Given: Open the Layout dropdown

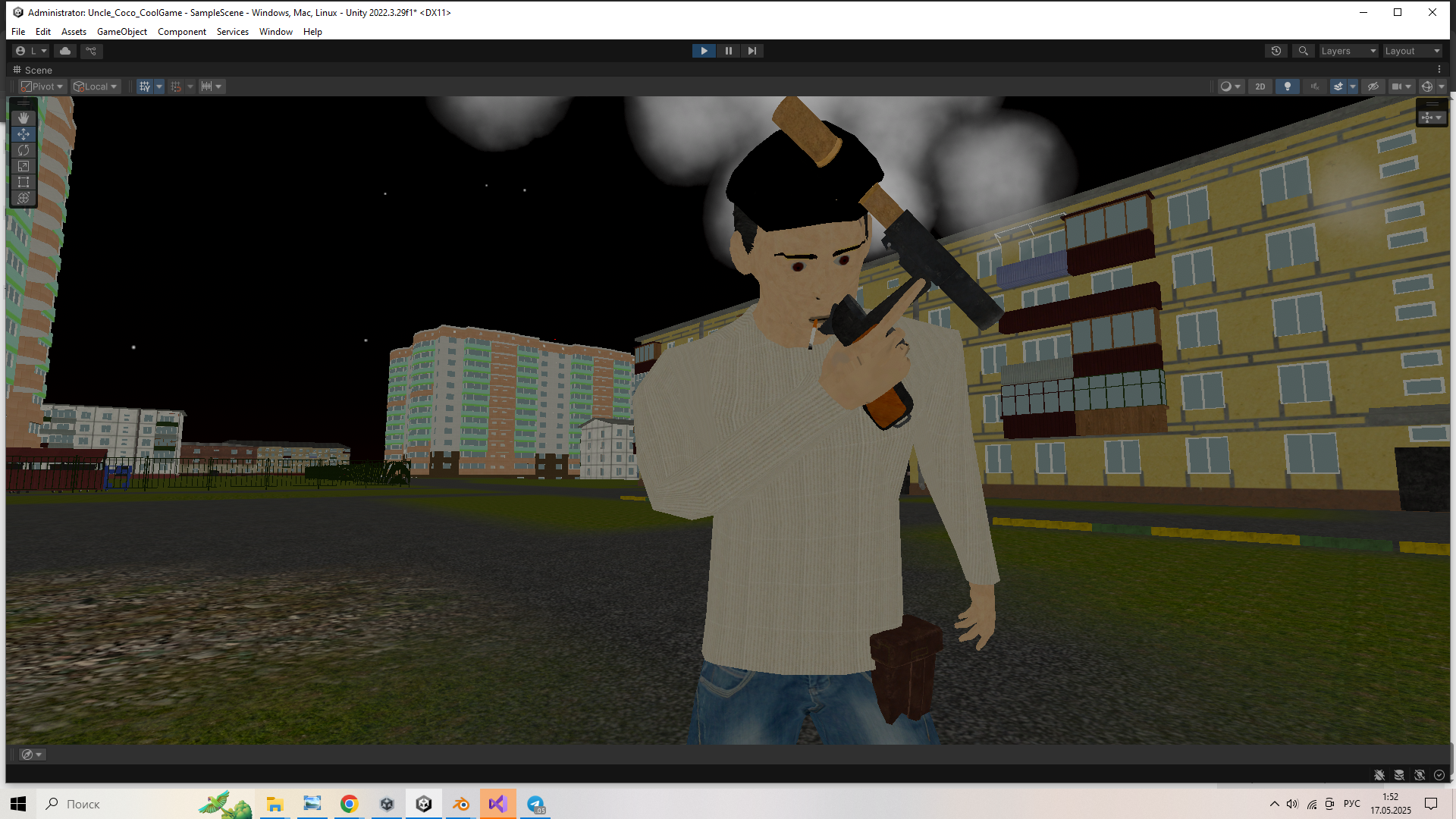Looking at the screenshot, I should [1412, 51].
